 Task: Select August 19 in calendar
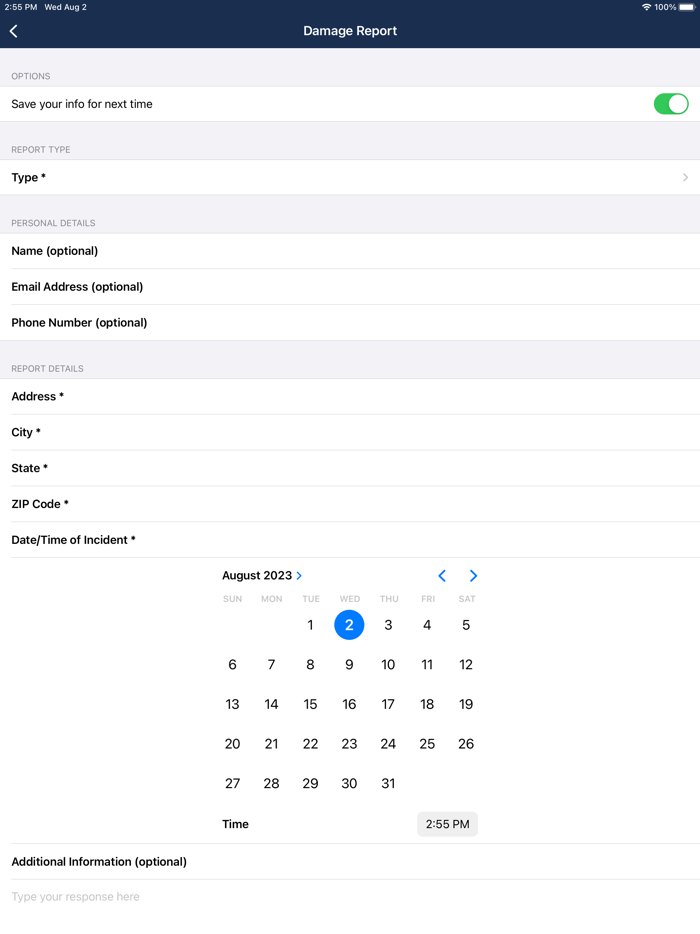(466, 704)
